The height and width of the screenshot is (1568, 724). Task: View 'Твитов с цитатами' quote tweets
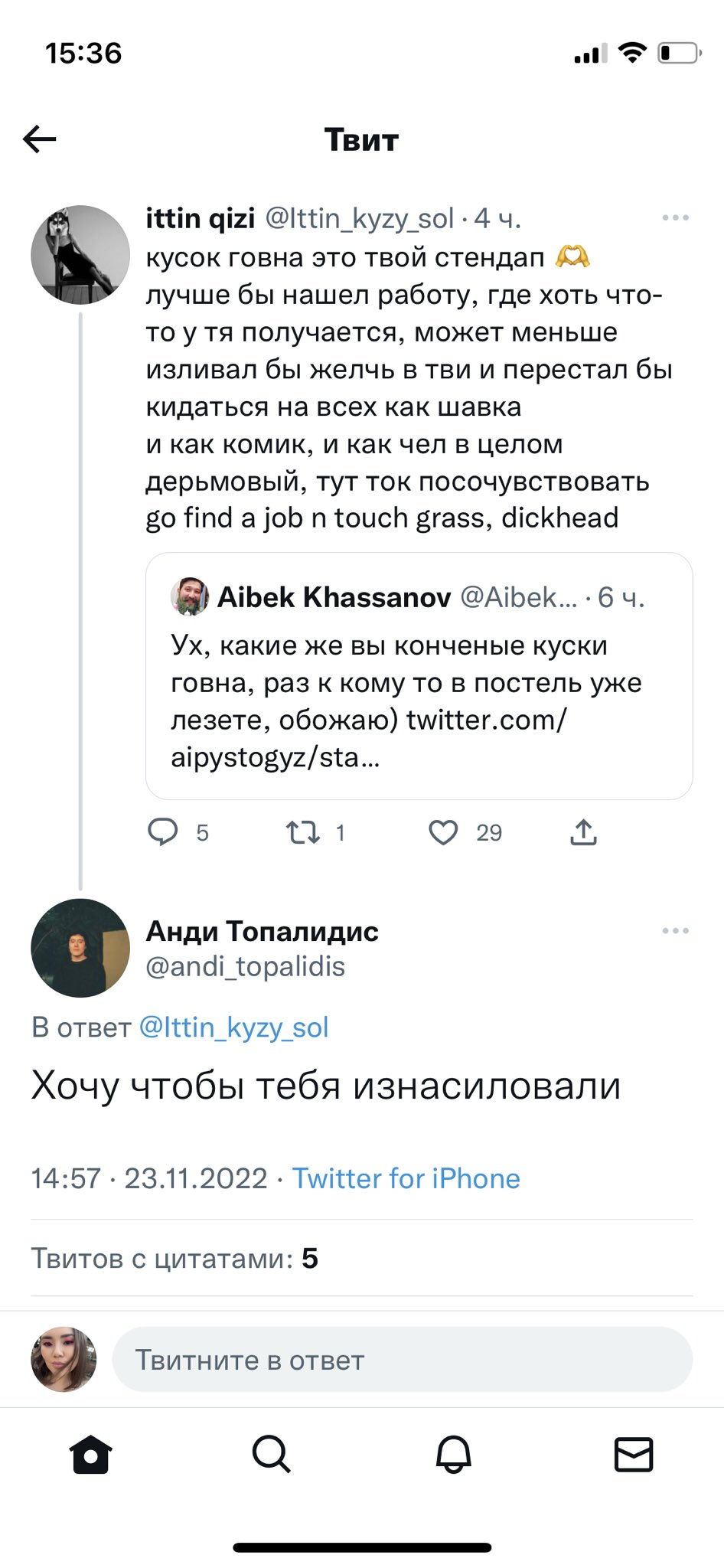pyautogui.click(x=174, y=1258)
